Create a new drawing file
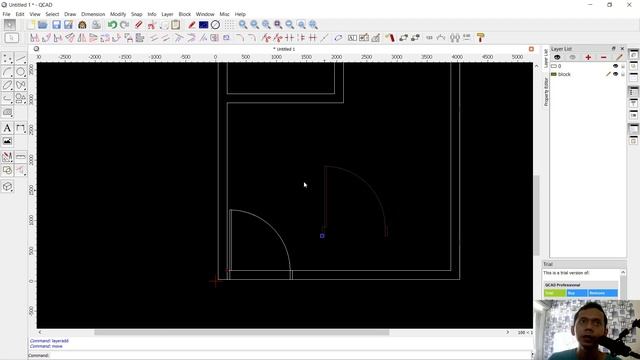 pos(31,25)
